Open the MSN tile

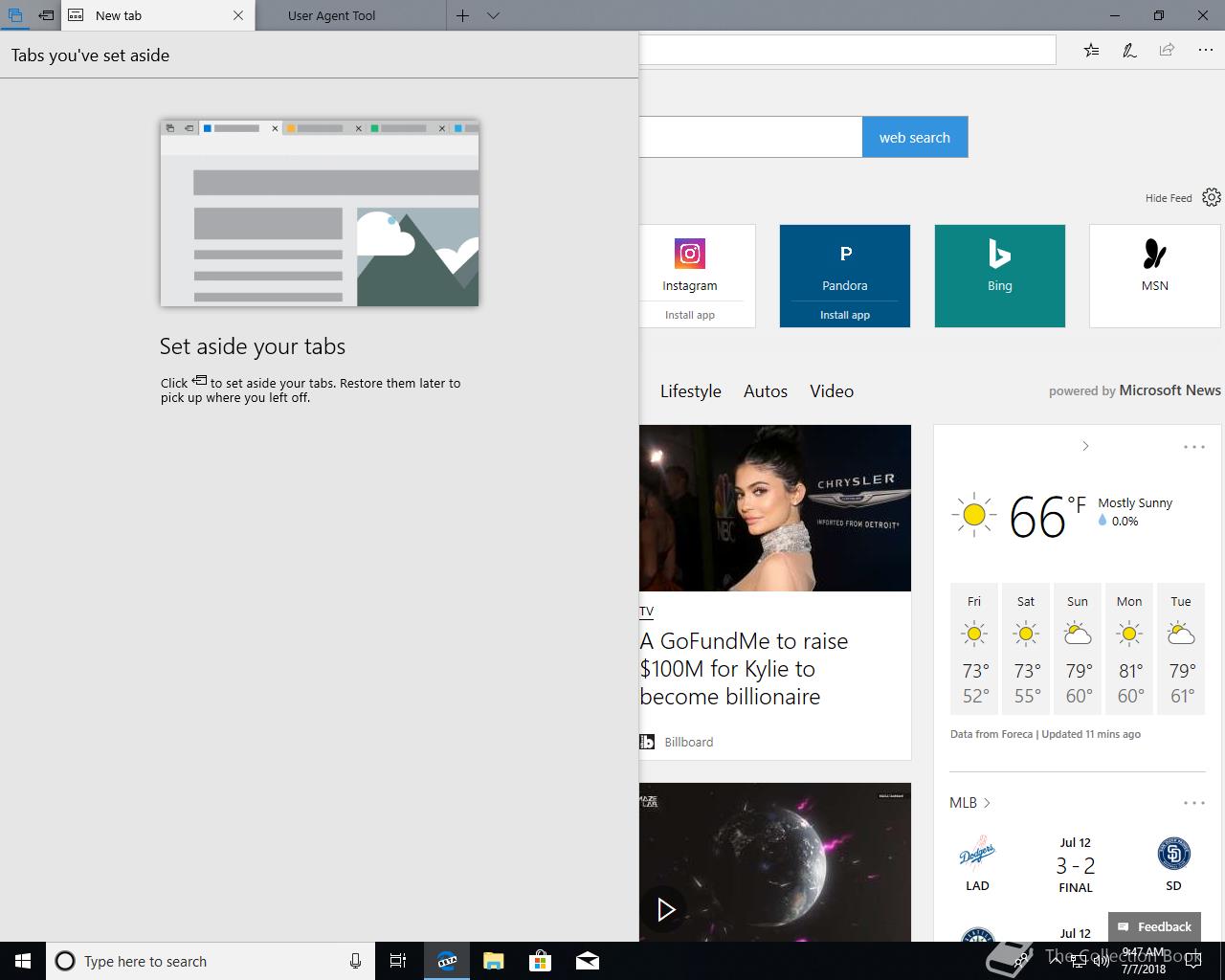pyautogui.click(x=1155, y=276)
